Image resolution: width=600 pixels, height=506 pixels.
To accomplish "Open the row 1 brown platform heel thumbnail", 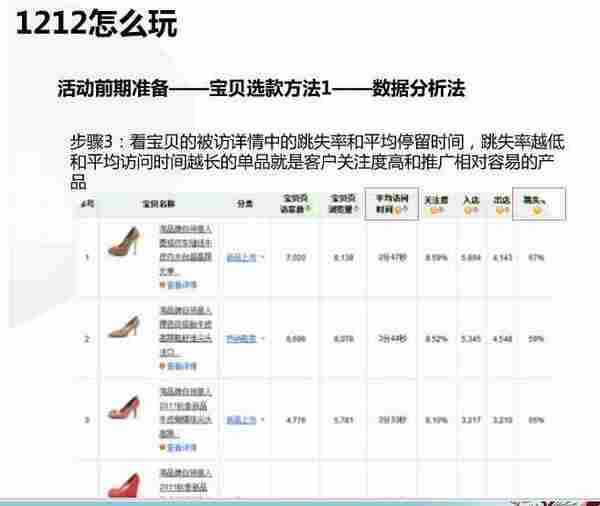I will point(124,241).
